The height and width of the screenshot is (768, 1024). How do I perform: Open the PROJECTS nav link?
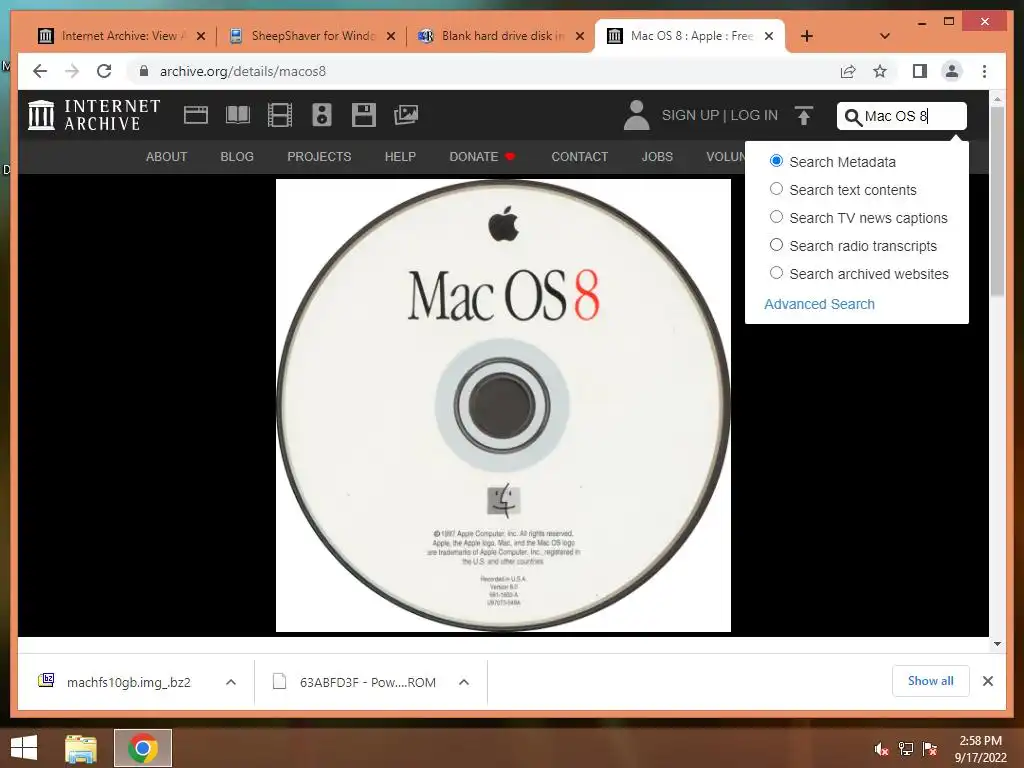point(319,157)
